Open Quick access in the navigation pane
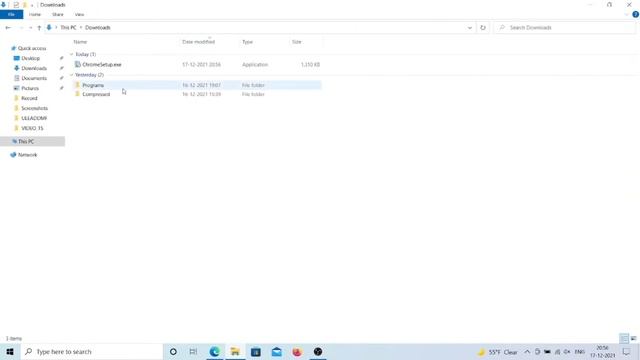This screenshot has width=640, height=360. click(x=32, y=48)
